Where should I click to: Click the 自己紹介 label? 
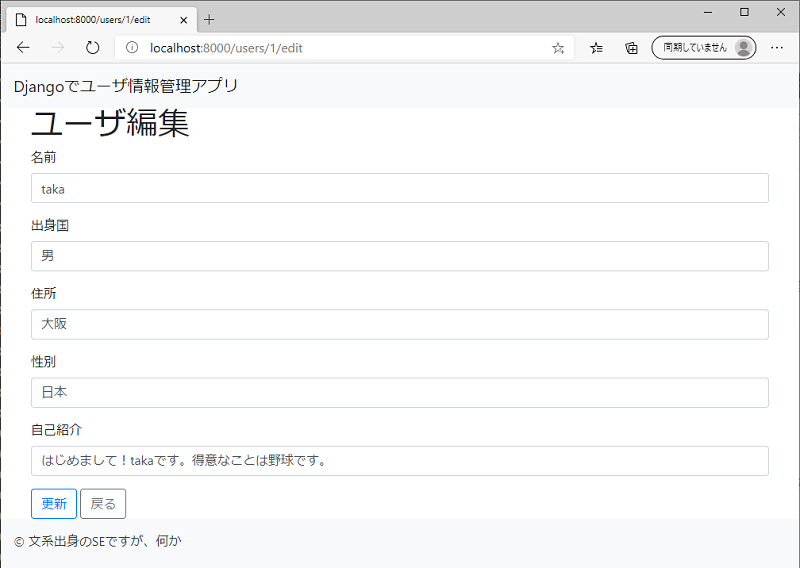[x=56, y=430]
